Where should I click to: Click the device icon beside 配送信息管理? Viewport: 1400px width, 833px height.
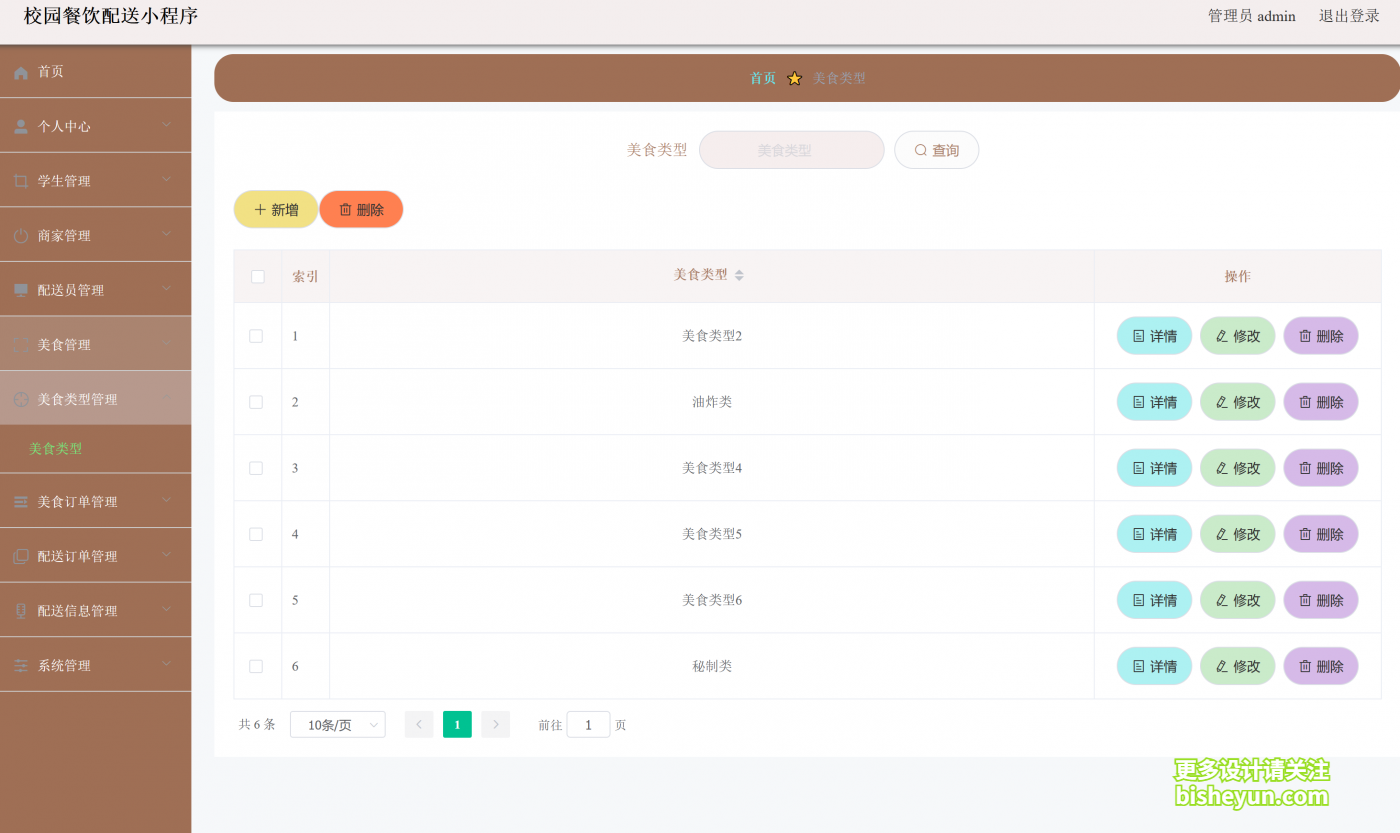pos(21,611)
